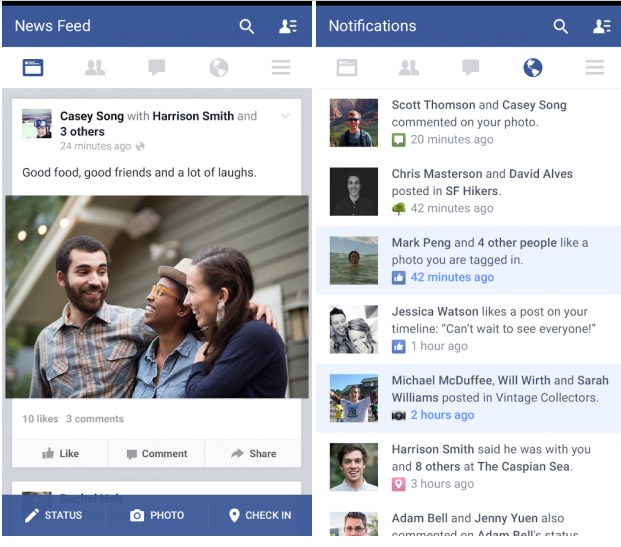The height and width of the screenshot is (547, 621).
Task: Tap Check In at the bottom bar
Action: click(x=260, y=515)
